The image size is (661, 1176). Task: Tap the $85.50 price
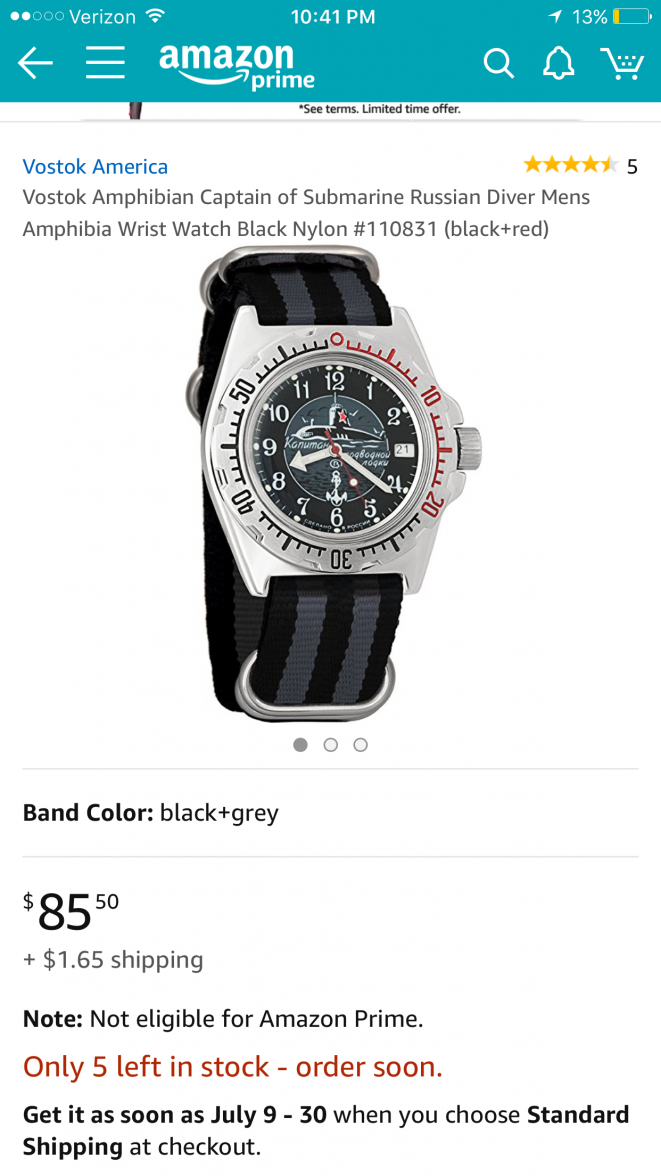71,911
